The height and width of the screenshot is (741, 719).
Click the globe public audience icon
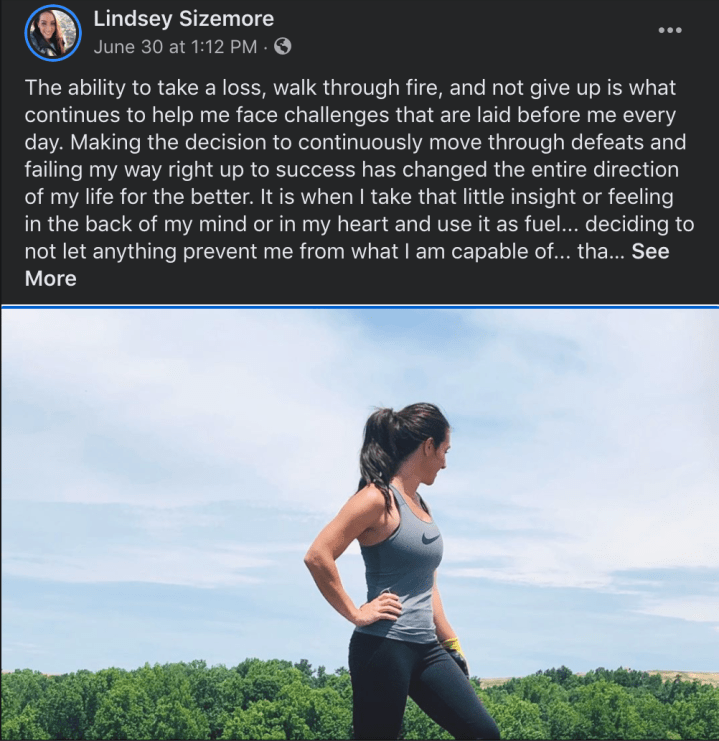(282, 46)
